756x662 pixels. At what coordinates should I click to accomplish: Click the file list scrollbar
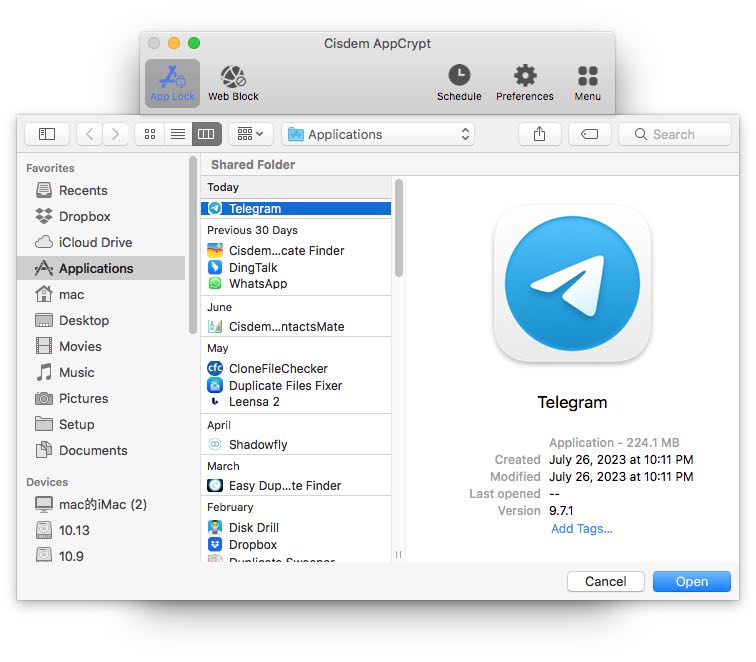pyautogui.click(x=399, y=228)
